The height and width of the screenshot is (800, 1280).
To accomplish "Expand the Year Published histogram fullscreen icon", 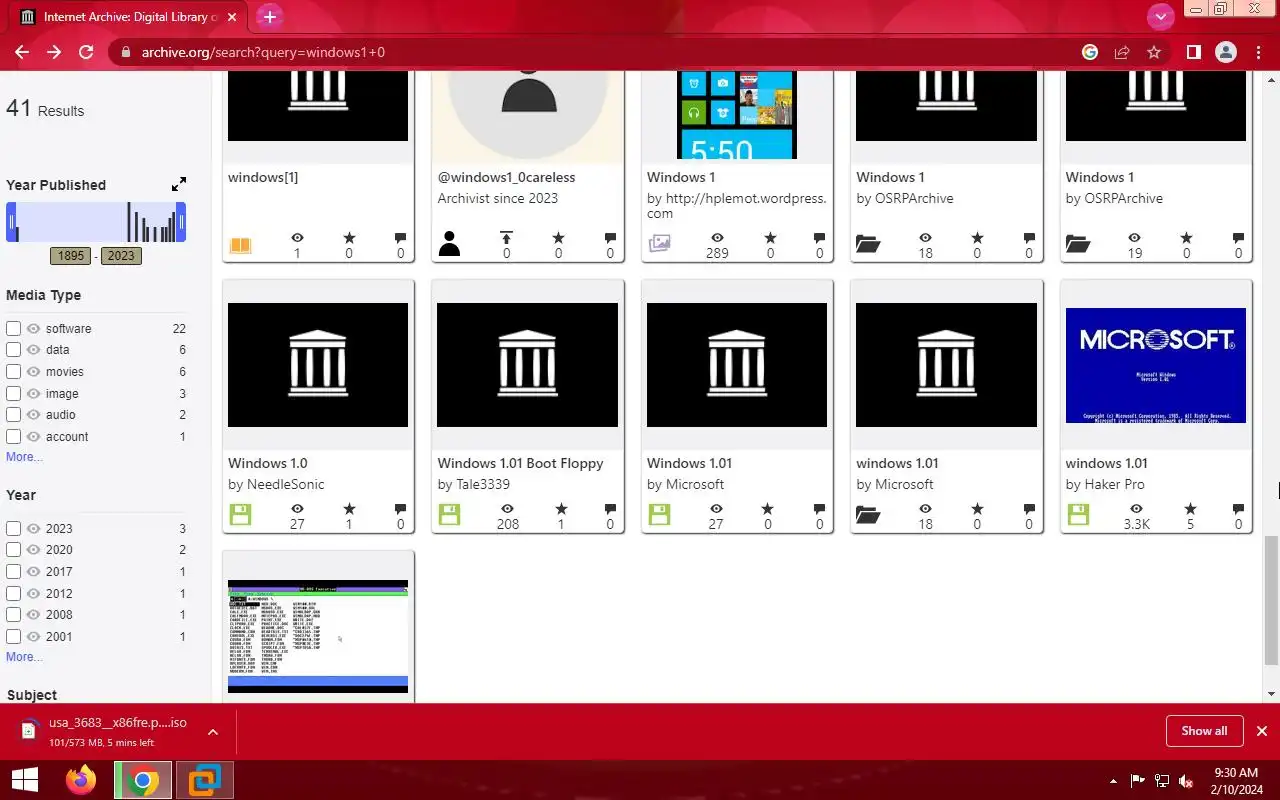I will click(x=178, y=184).
